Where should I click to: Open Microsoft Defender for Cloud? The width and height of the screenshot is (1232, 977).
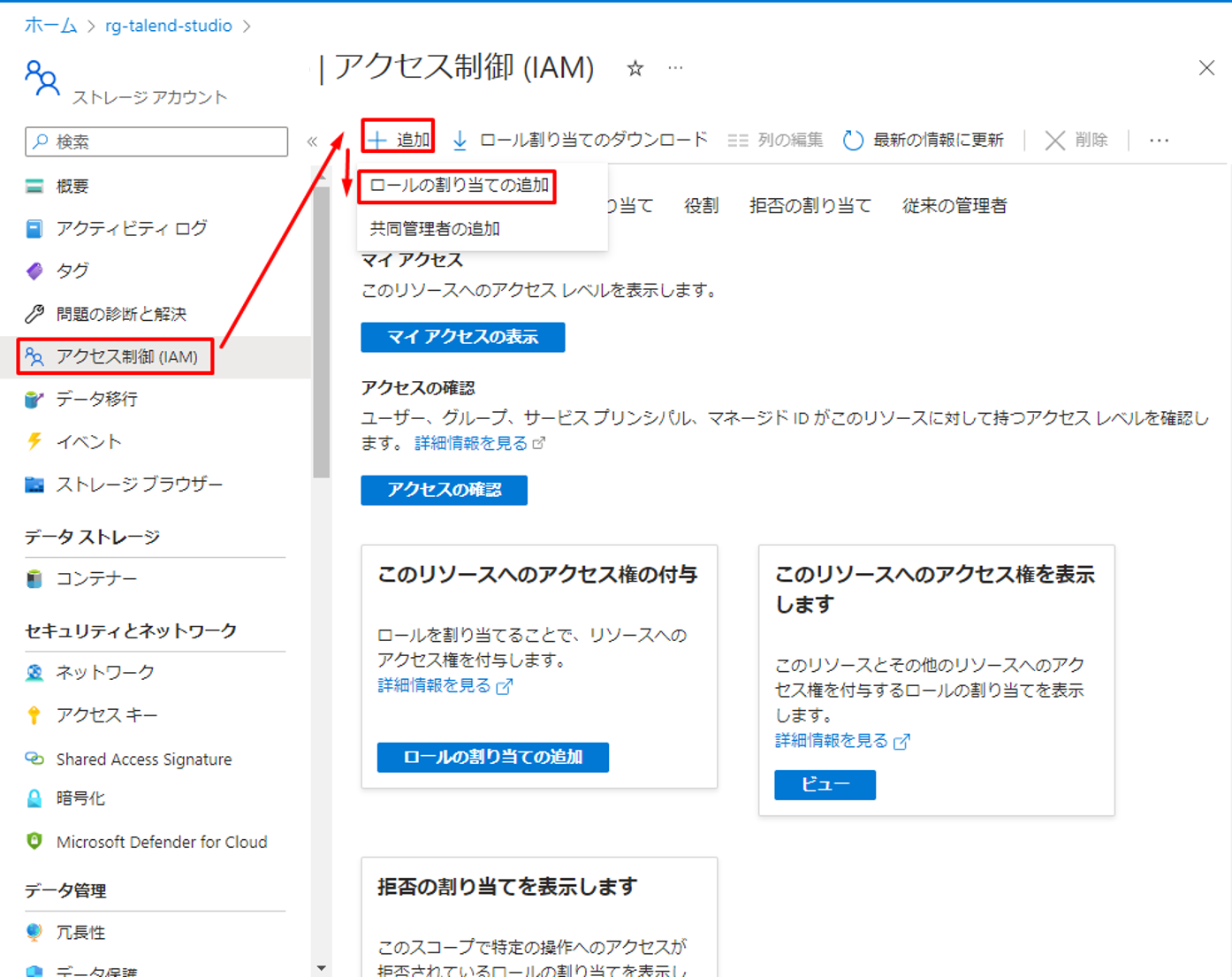[x=161, y=842]
